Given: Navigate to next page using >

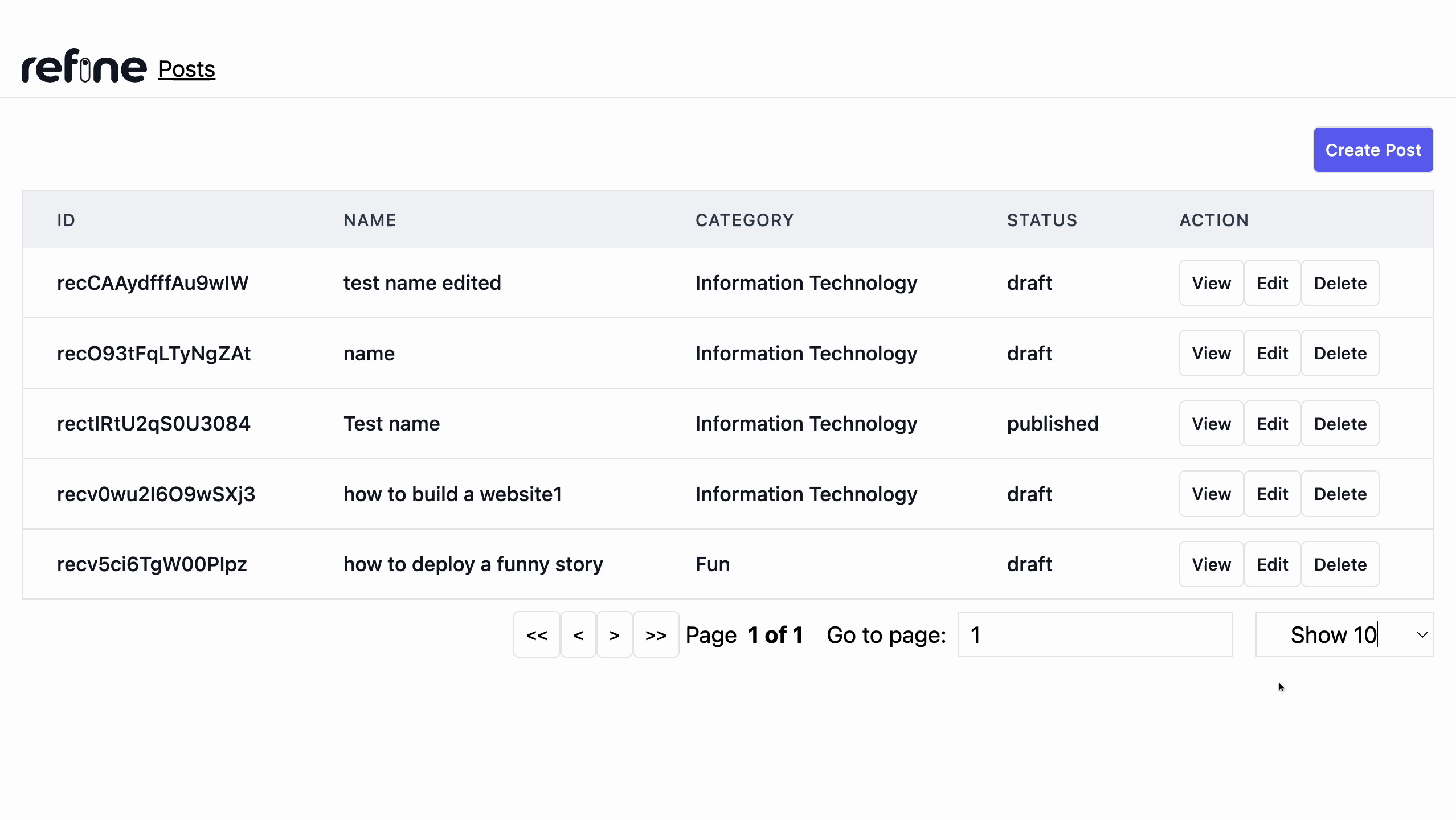Looking at the screenshot, I should point(615,634).
